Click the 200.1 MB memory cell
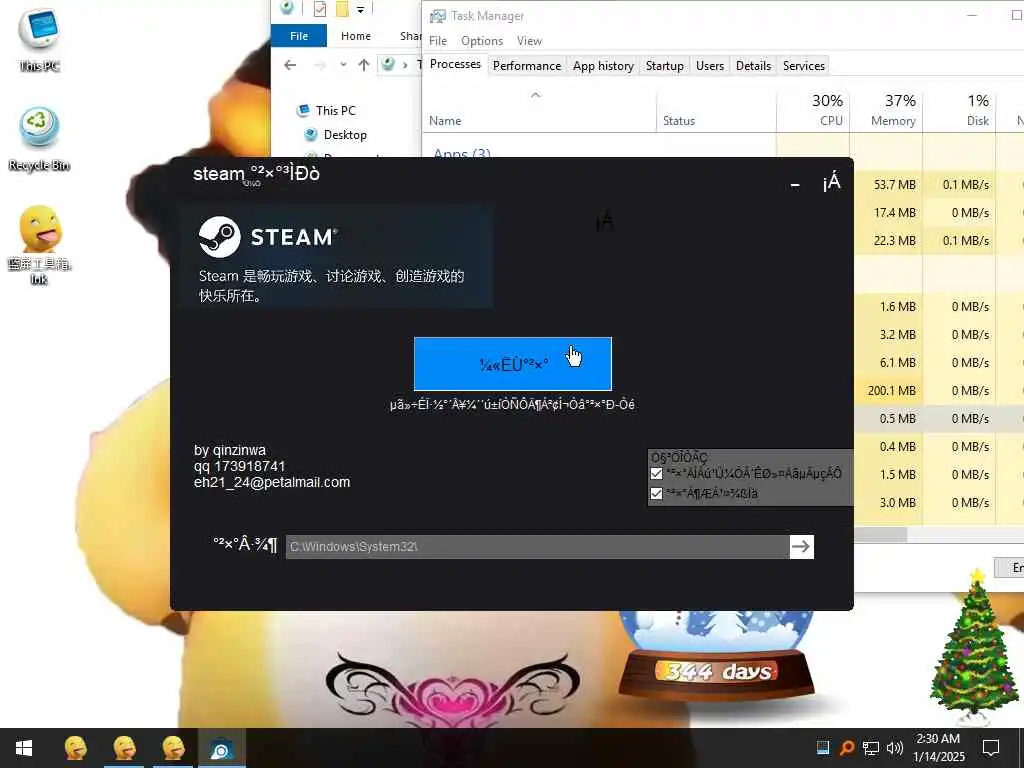Viewport: 1024px width, 768px height. pyautogui.click(x=891, y=391)
